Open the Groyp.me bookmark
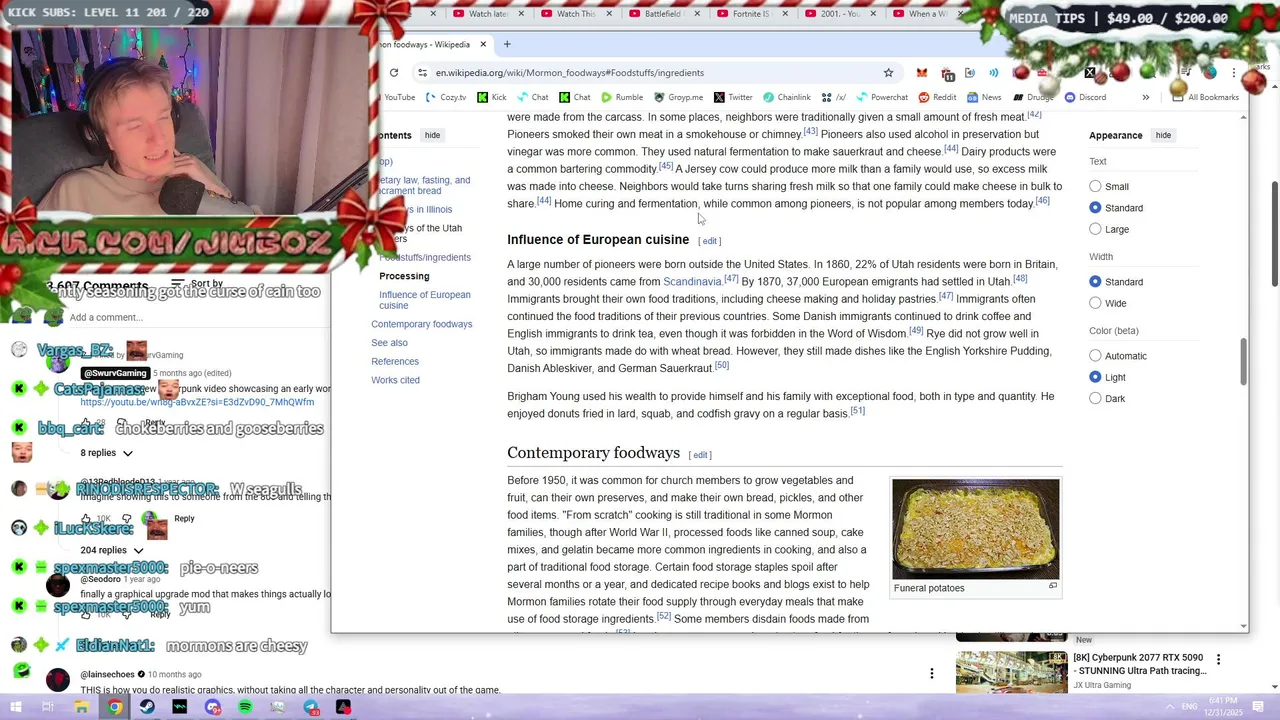 678,97
